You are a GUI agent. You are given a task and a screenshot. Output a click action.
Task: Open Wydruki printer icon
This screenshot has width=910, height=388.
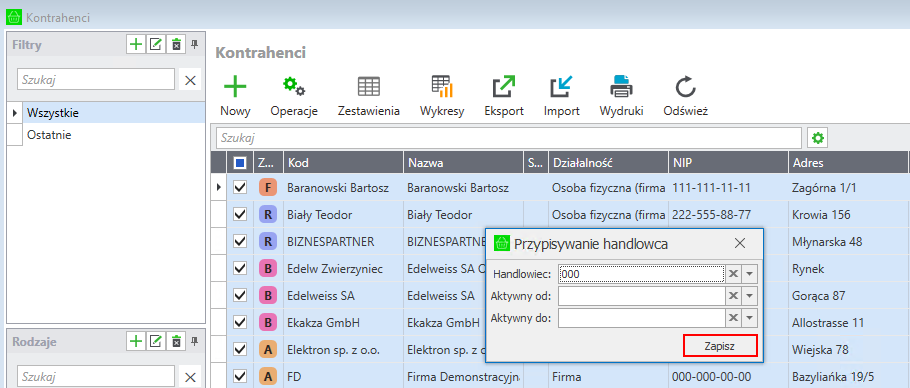pyautogui.click(x=621, y=87)
